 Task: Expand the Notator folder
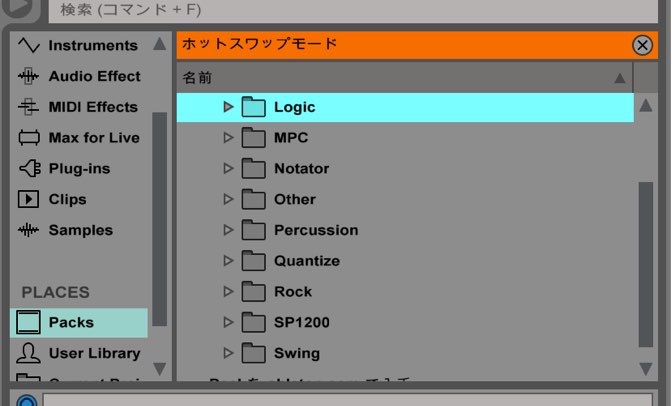click(x=228, y=168)
